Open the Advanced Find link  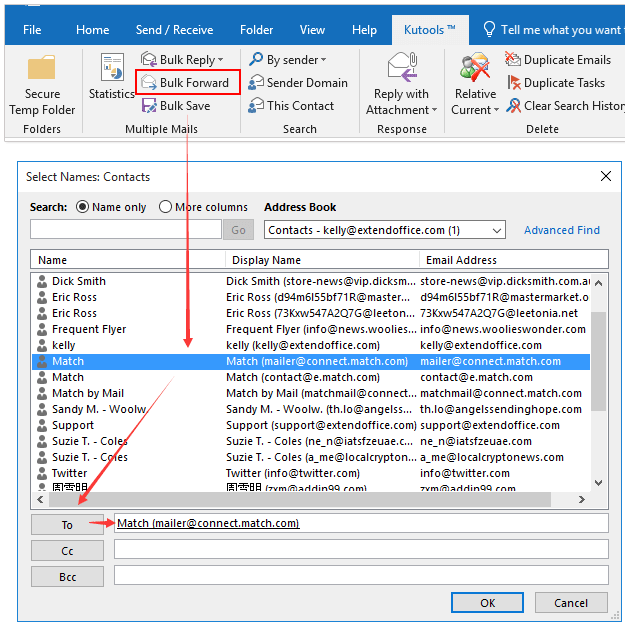pyautogui.click(x=561, y=230)
